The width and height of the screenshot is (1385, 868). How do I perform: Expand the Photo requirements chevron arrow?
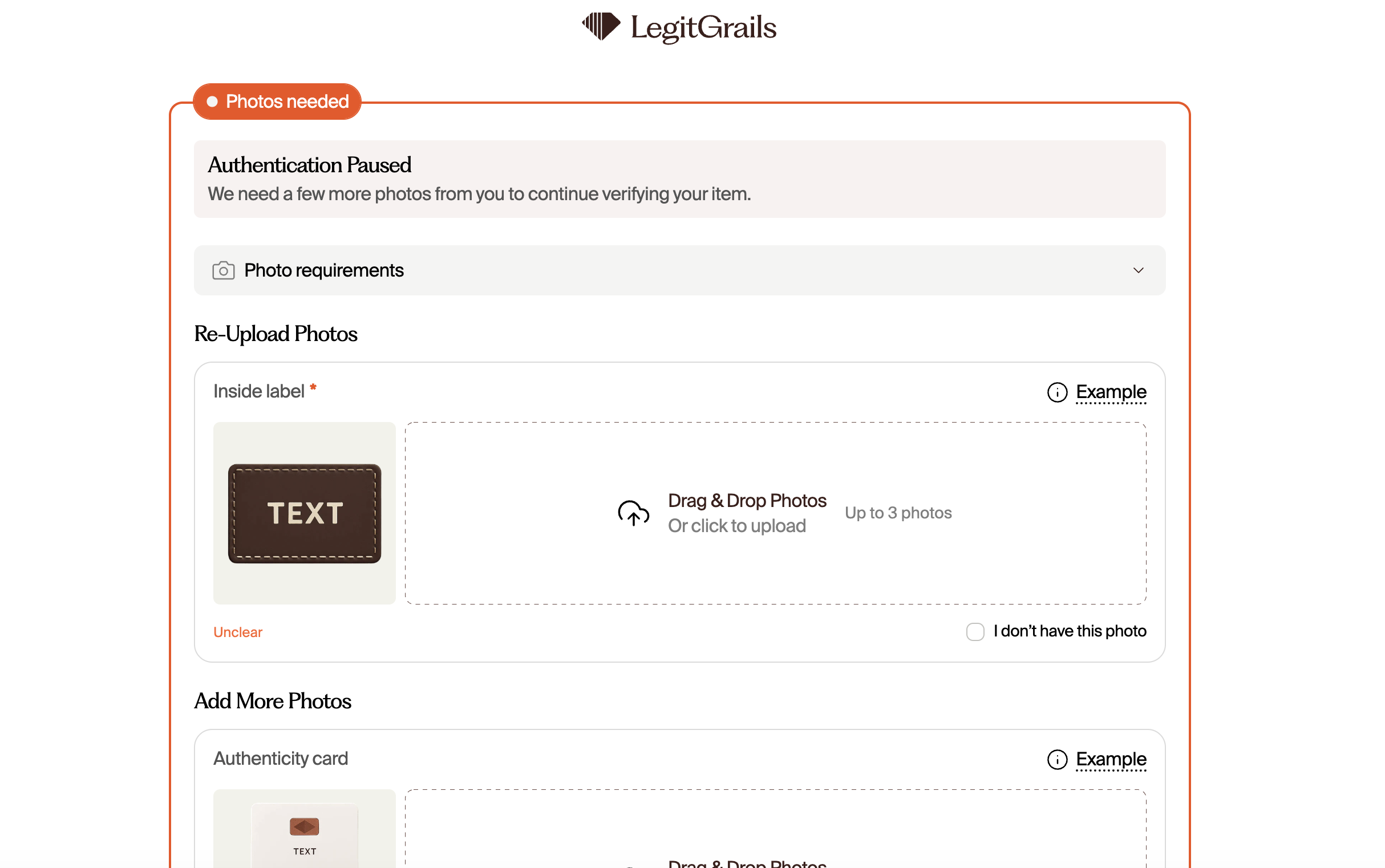(1138, 270)
